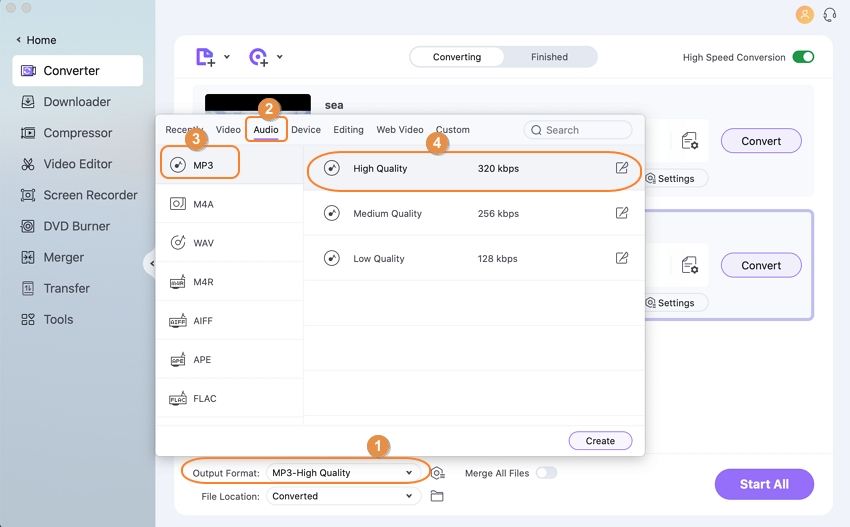
Task: Click the first file's Convert button
Action: 761,141
